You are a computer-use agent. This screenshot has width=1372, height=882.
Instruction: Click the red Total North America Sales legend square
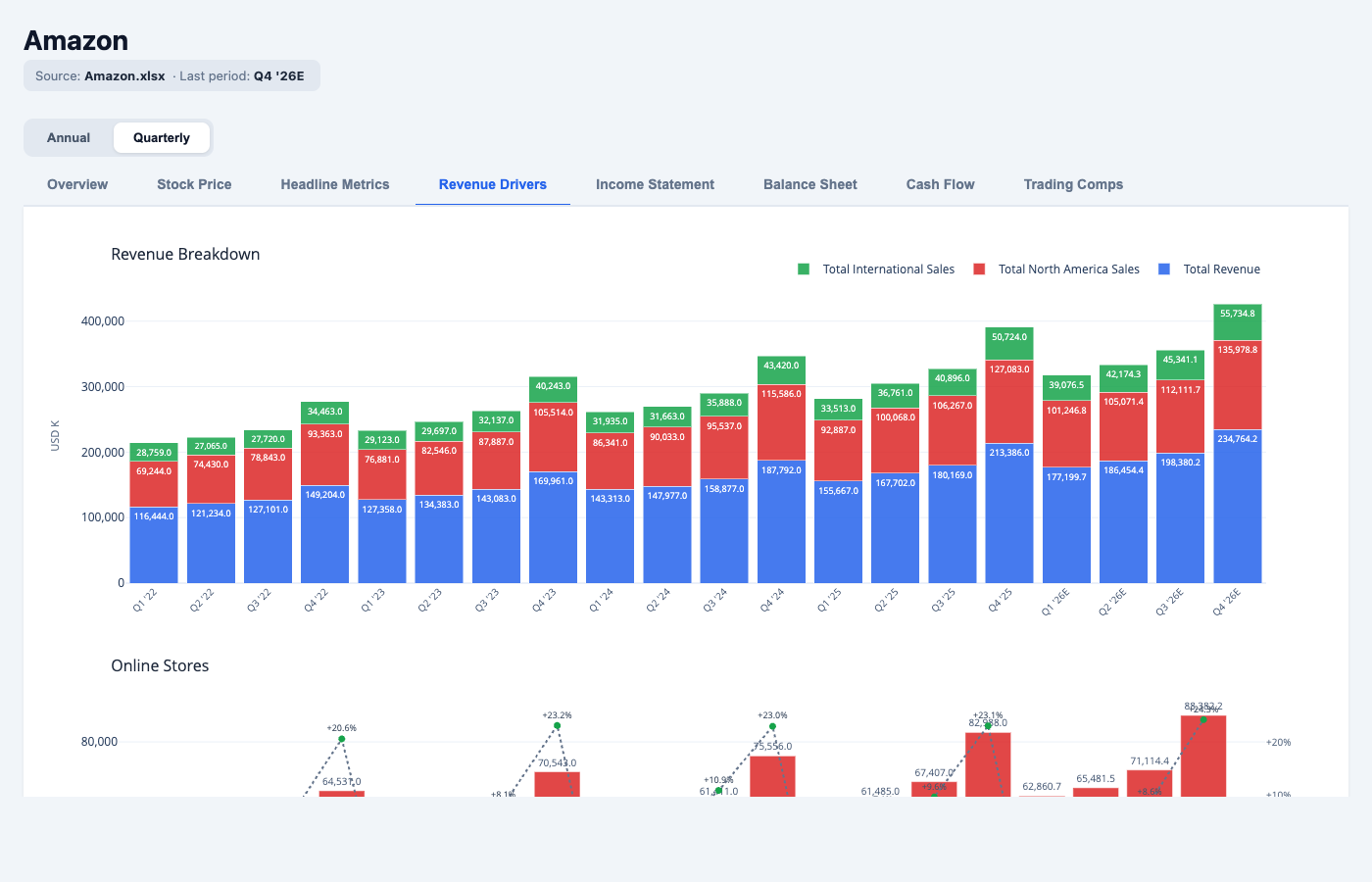[x=978, y=269]
